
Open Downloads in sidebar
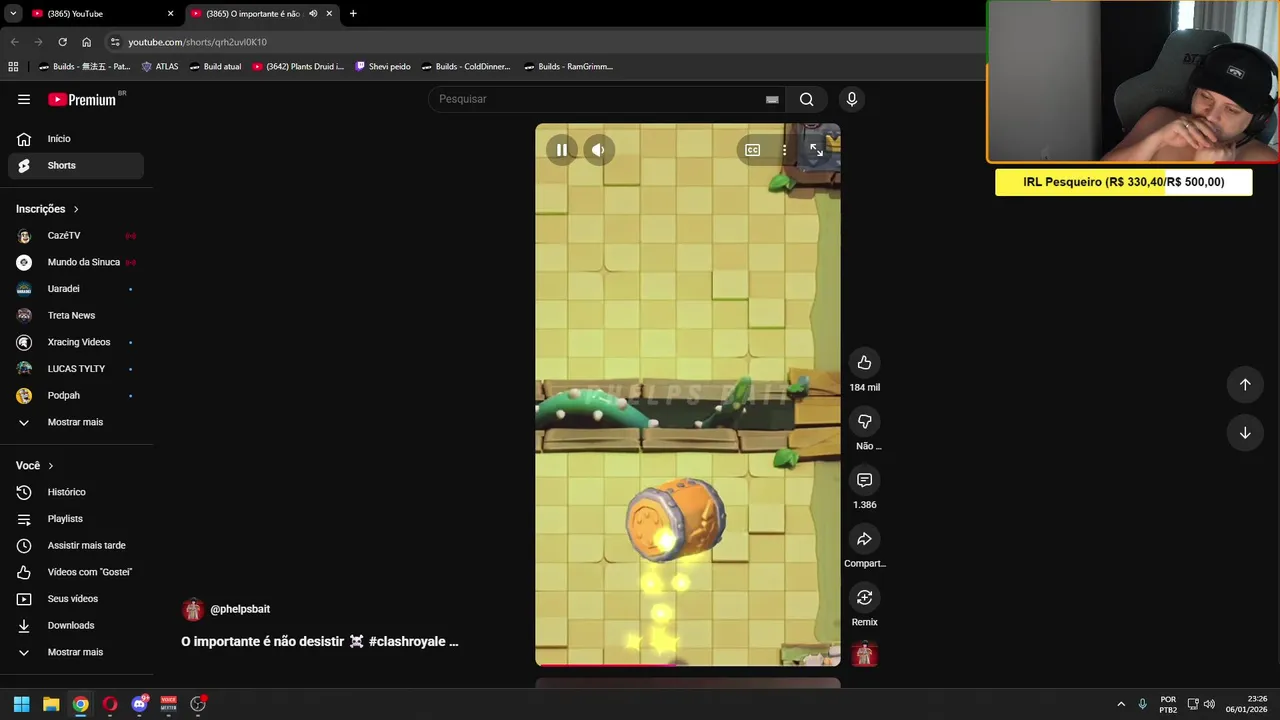tap(76, 625)
